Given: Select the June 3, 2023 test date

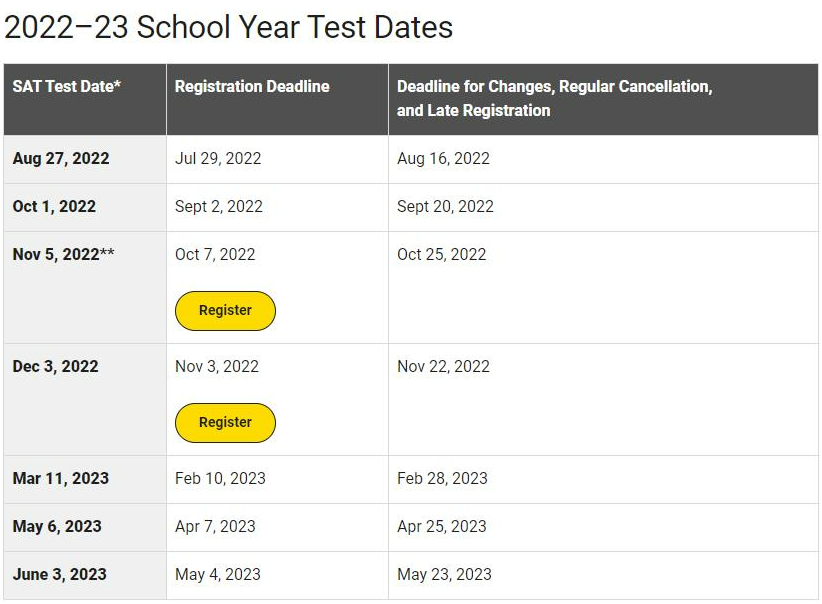Looking at the screenshot, I should click(59, 574).
